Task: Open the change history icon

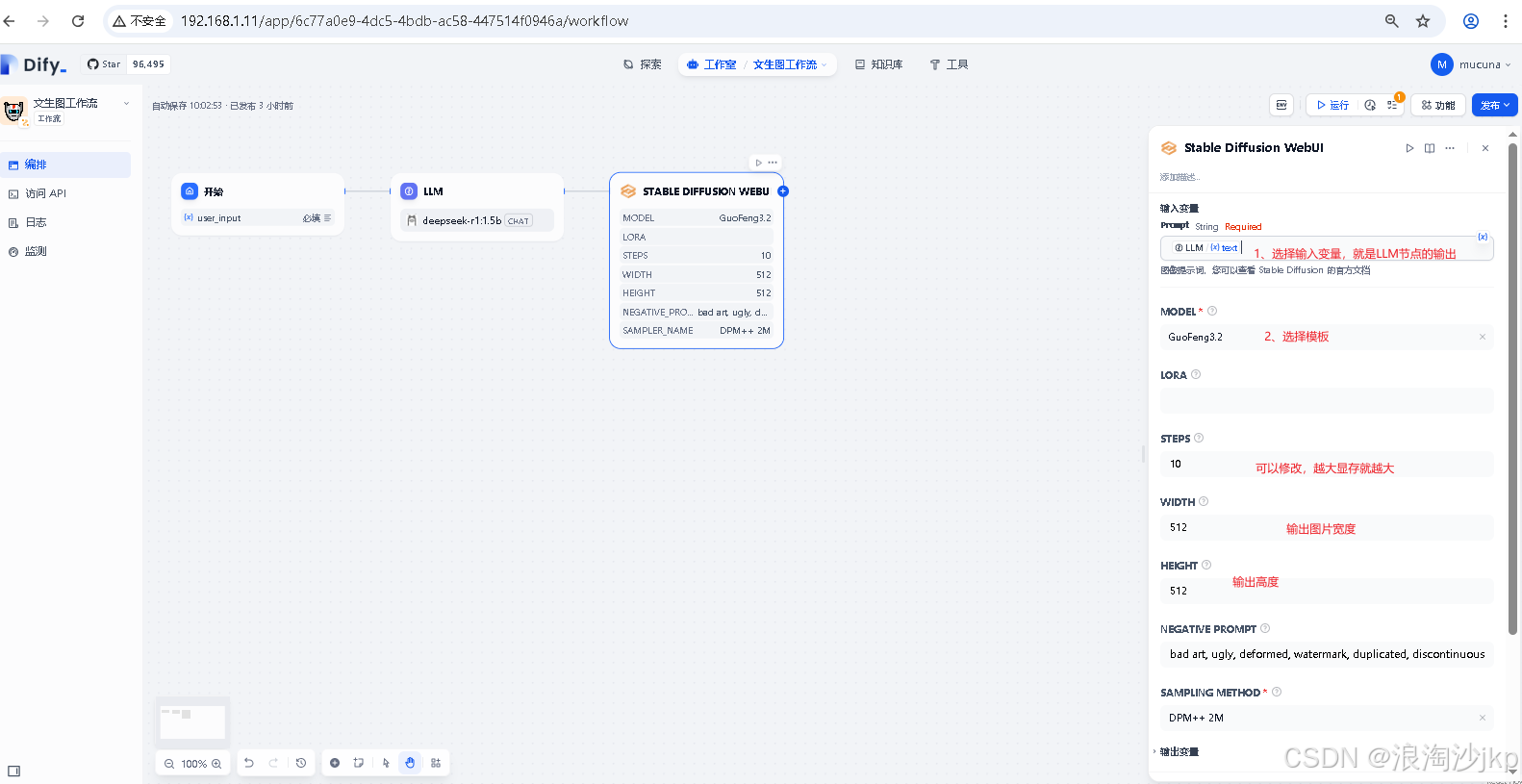Action: point(301,763)
